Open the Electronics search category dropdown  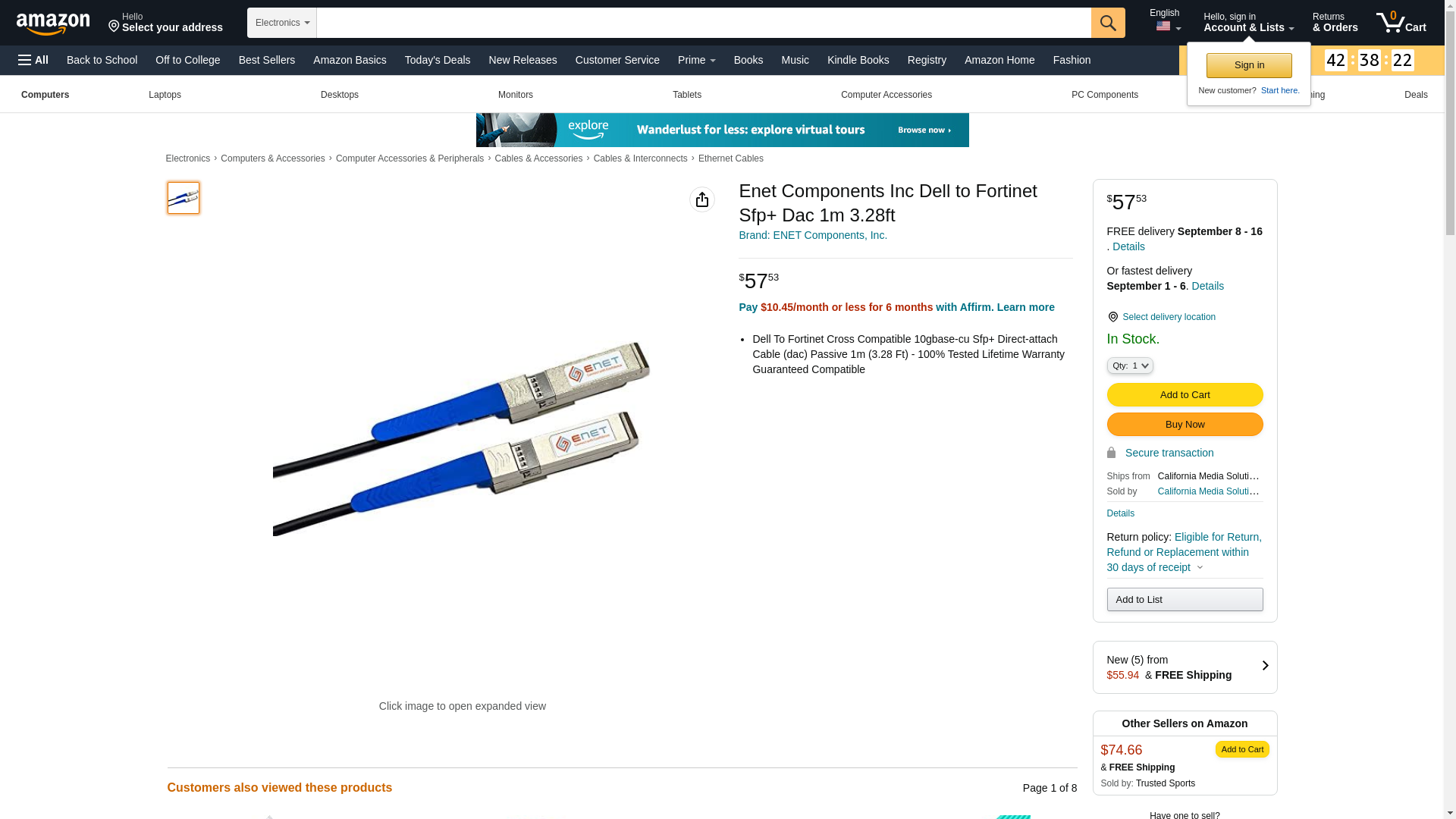click(x=282, y=23)
